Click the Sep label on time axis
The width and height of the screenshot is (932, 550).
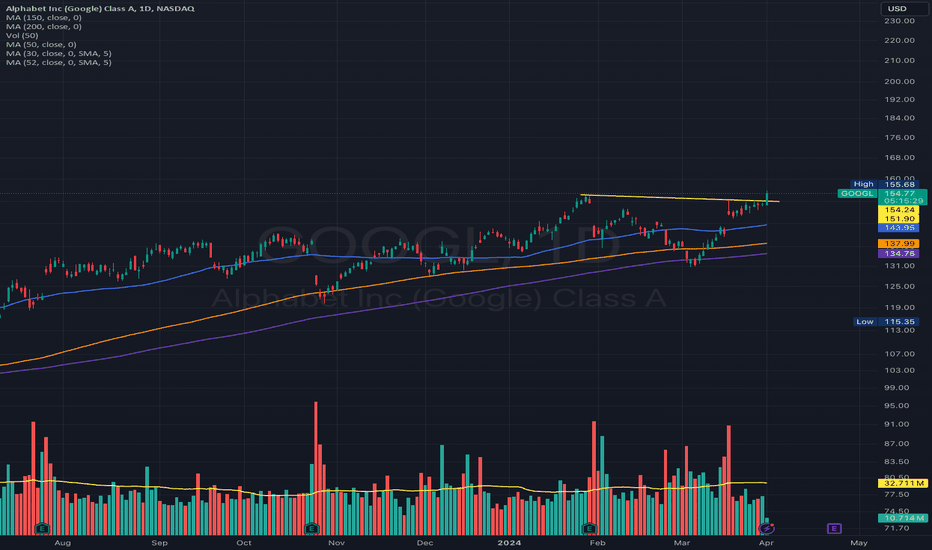coord(159,543)
